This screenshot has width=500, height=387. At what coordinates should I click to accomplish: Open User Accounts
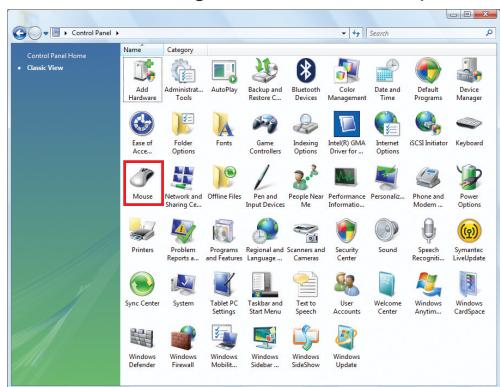(x=347, y=293)
